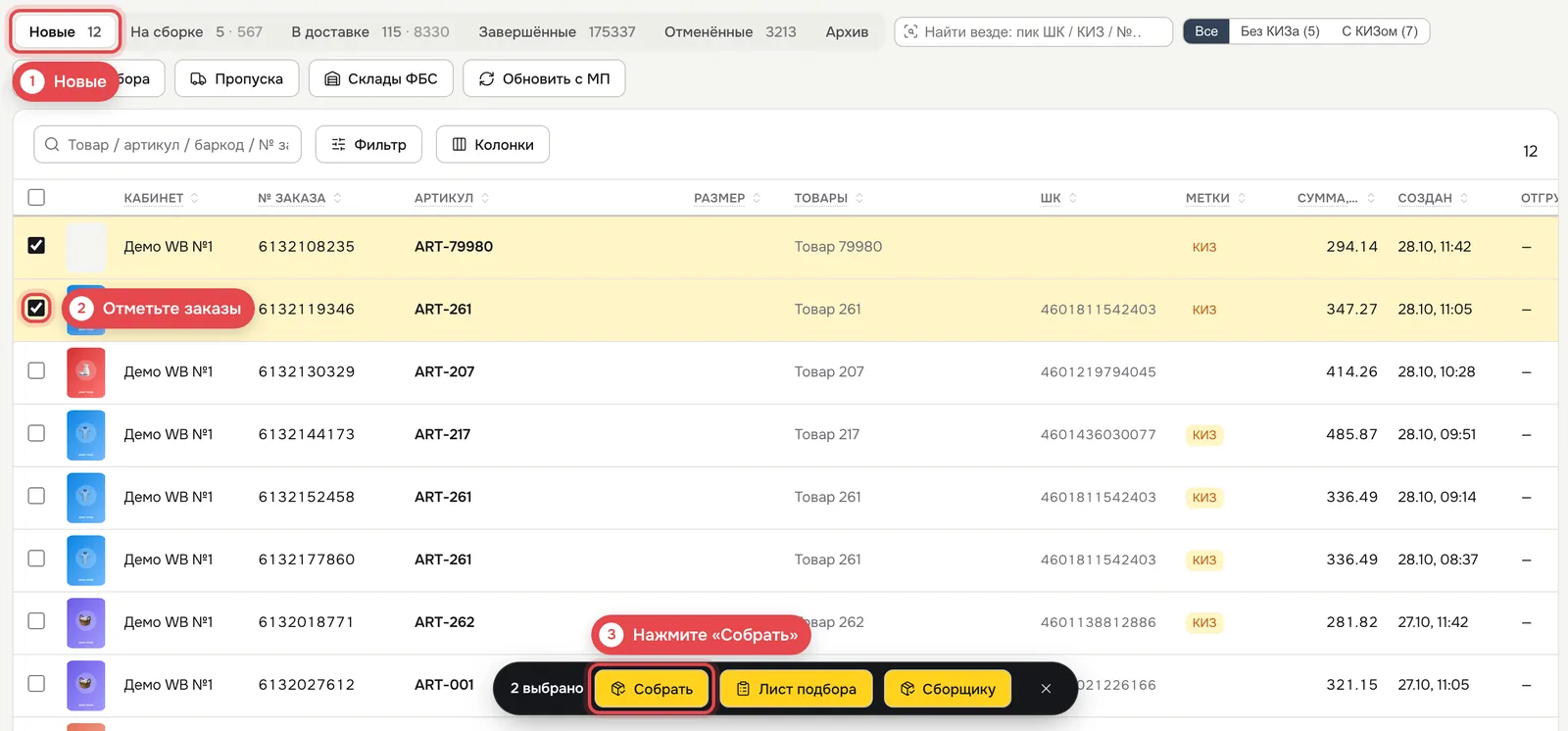Select the order 6132027612 checkbox

(x=36, y=684)
